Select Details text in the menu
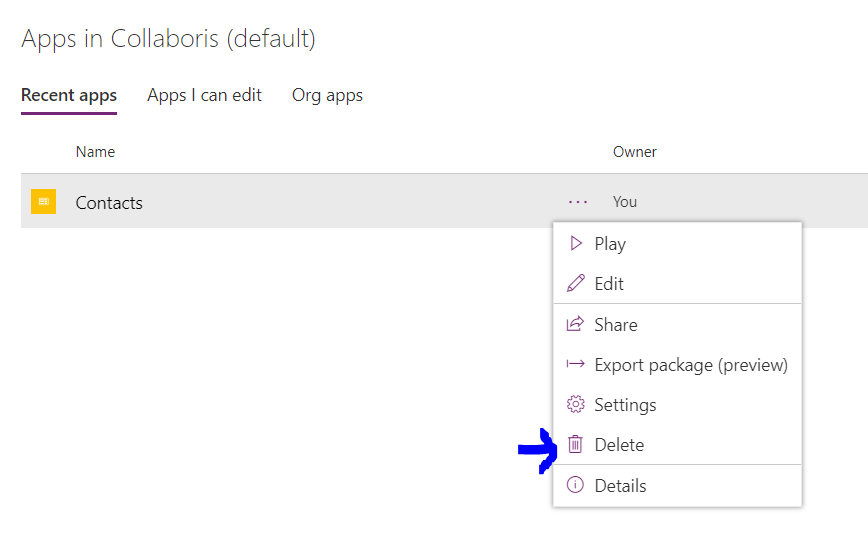 click(x=620, y=486)
